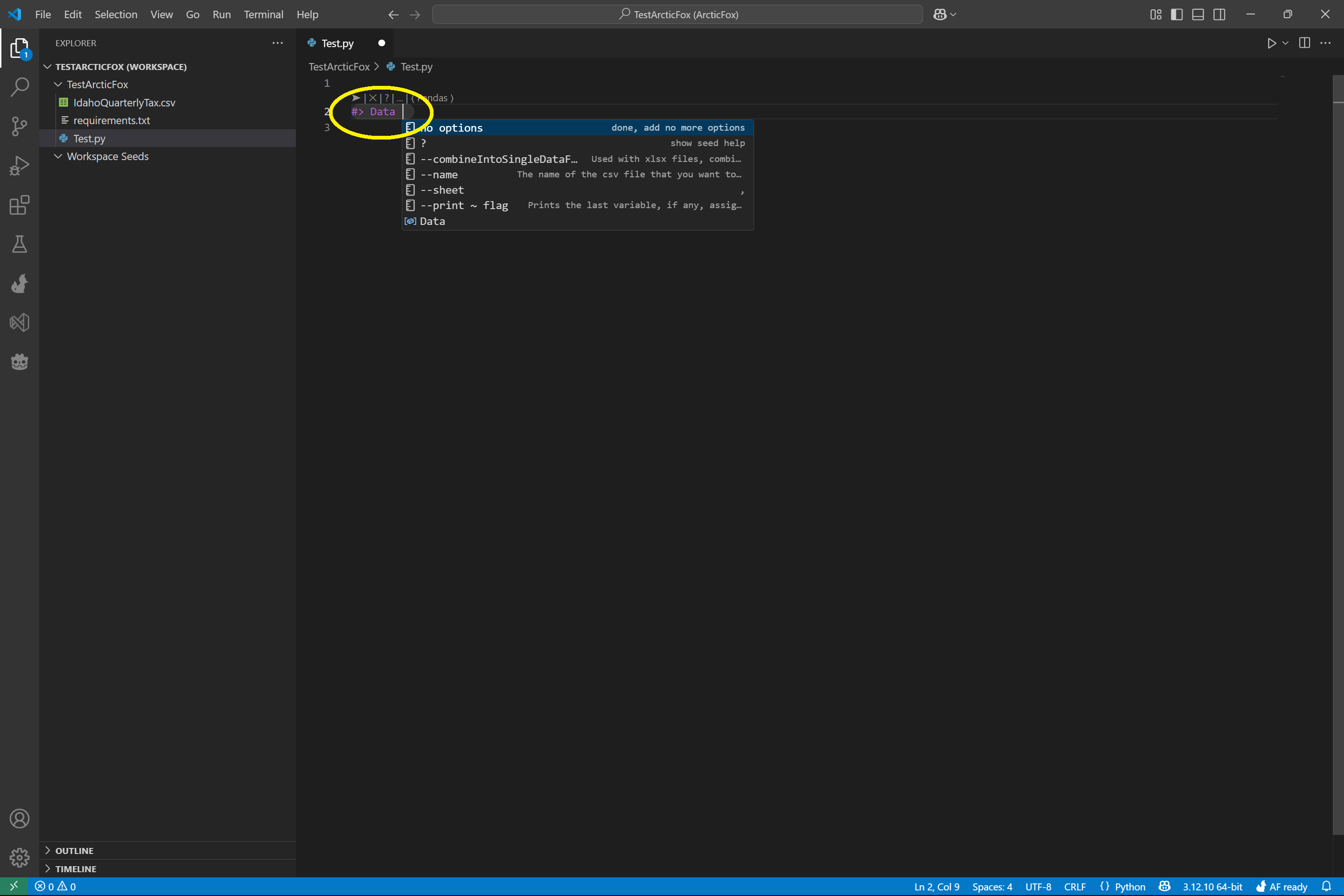Open Source Control view
The image size is (1344, 896).
click(20, 126)
